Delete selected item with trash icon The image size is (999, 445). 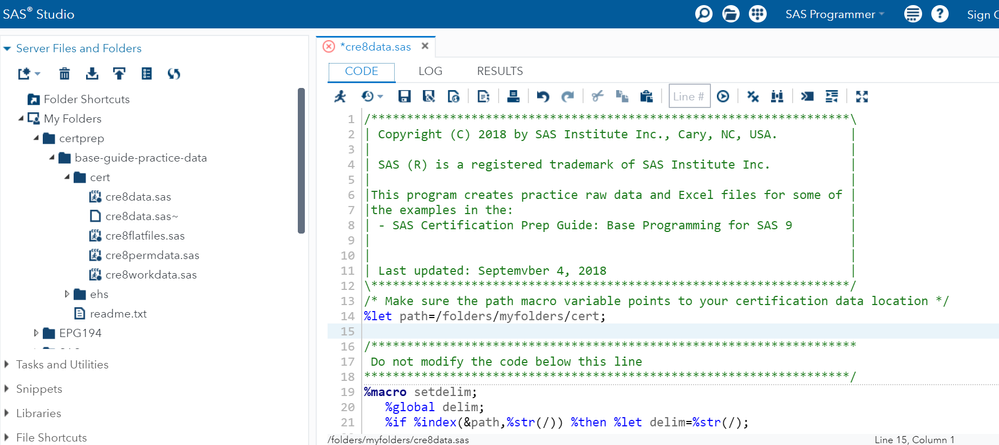pos(64,74)
